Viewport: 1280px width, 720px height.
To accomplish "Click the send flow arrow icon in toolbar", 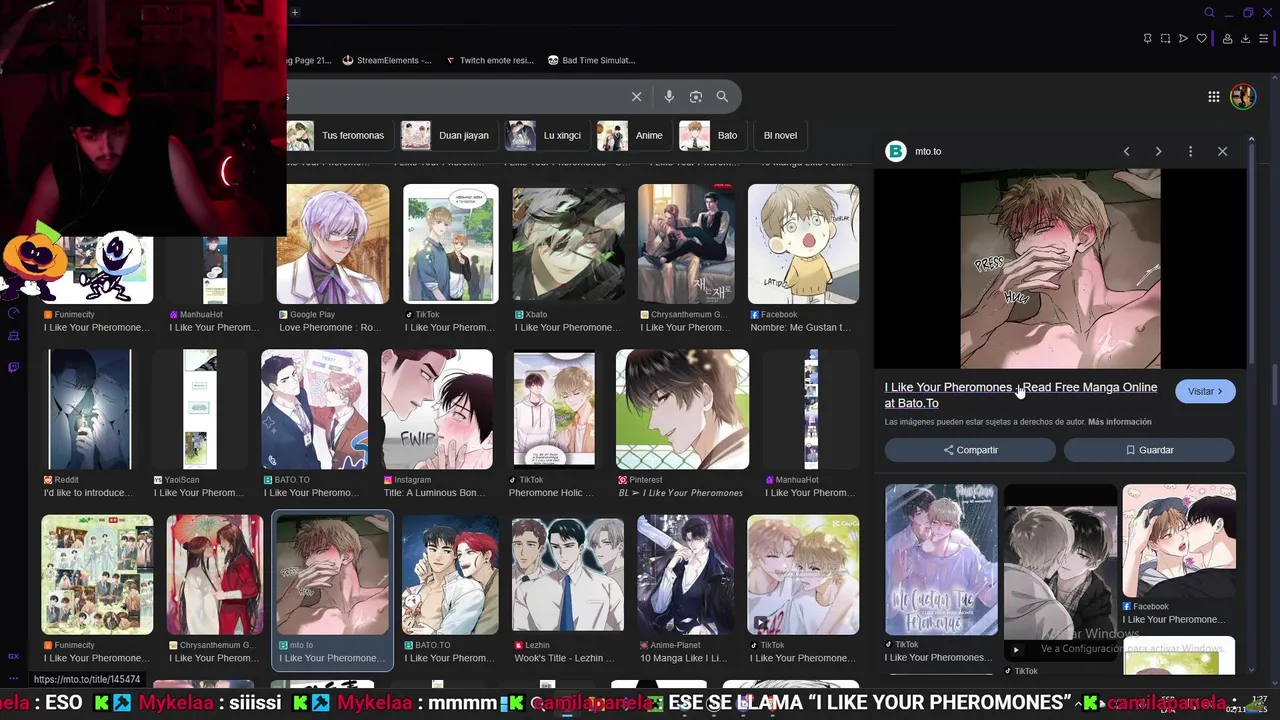I will coord(1183,39).
